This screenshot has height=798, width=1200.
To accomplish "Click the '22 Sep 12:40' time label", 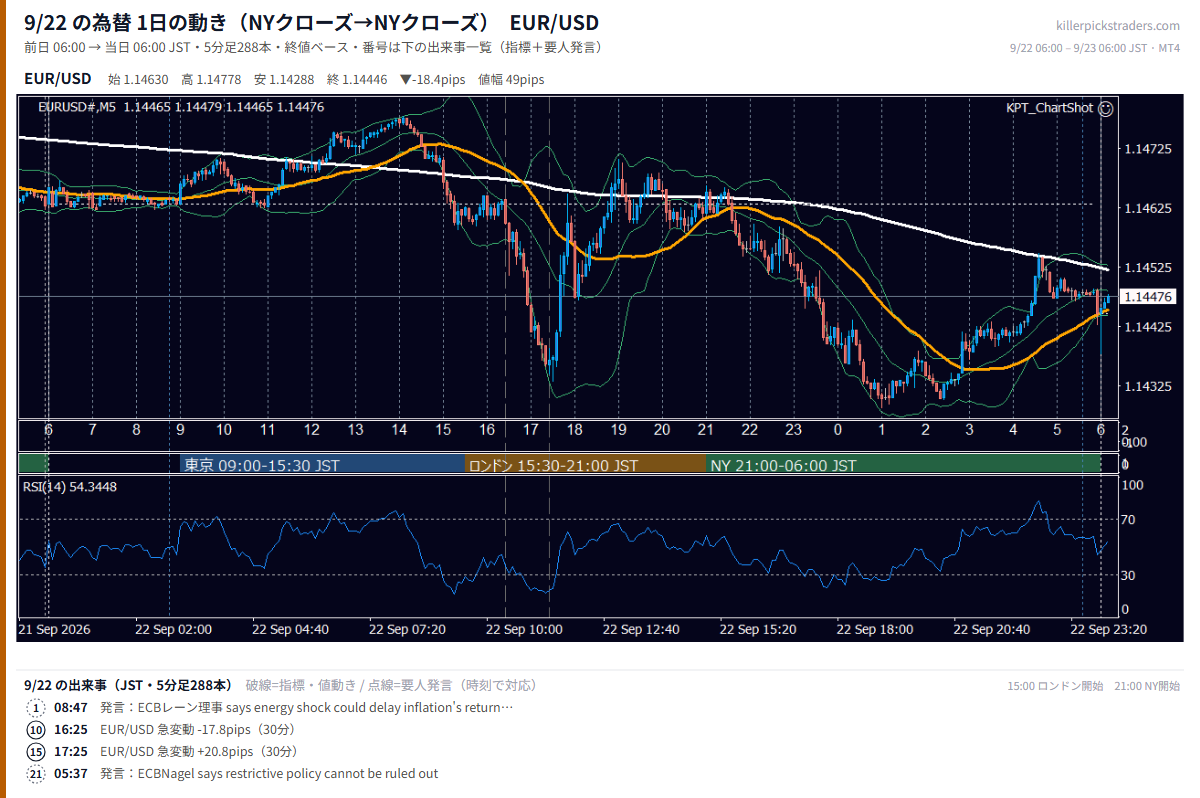I will point(642,630).
